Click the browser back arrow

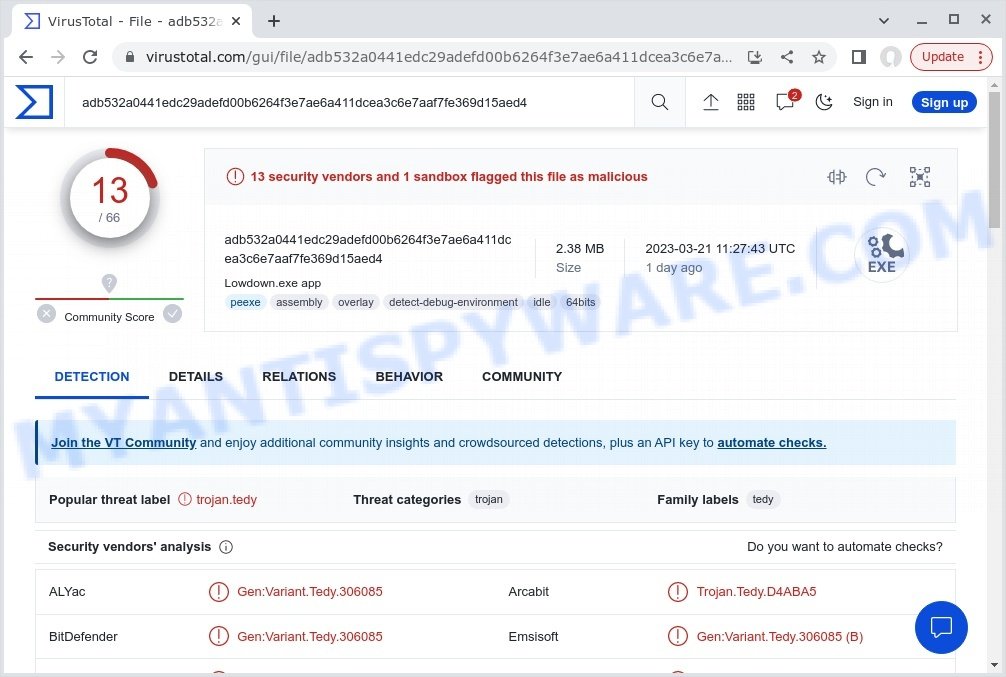[26, 57]
